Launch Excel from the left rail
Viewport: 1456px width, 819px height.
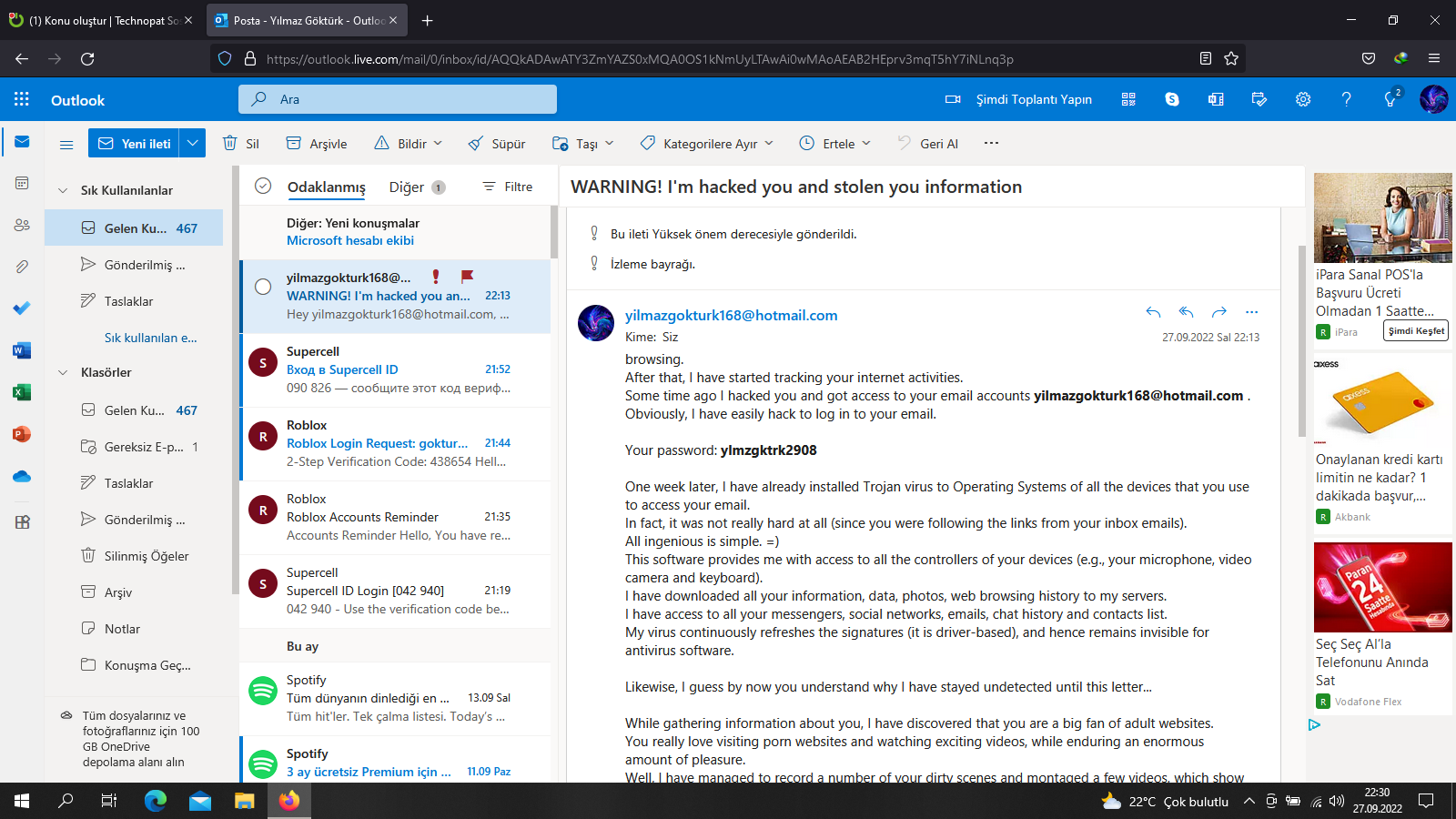coord(22,392)
